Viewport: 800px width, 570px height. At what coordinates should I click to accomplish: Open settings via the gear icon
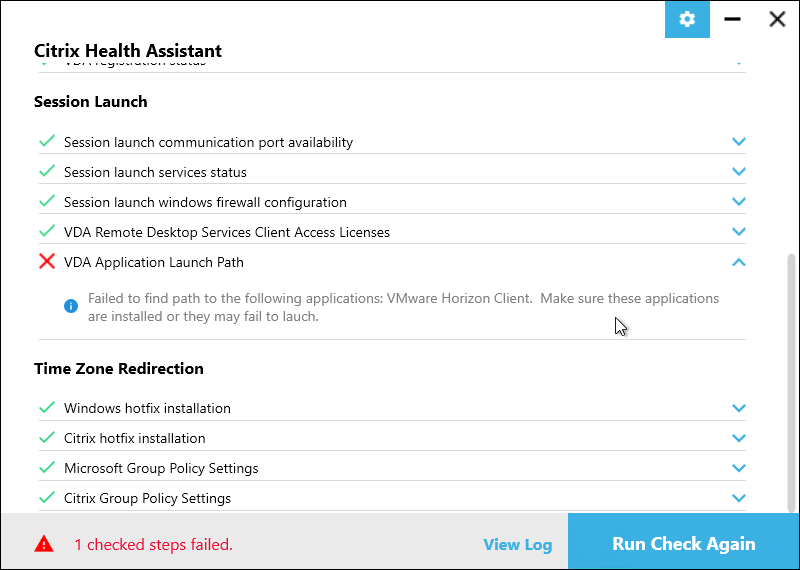687,19
